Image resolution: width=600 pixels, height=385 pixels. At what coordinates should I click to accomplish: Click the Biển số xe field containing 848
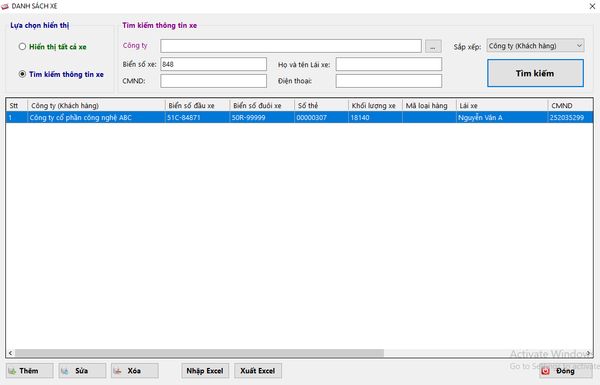point(214,64)
